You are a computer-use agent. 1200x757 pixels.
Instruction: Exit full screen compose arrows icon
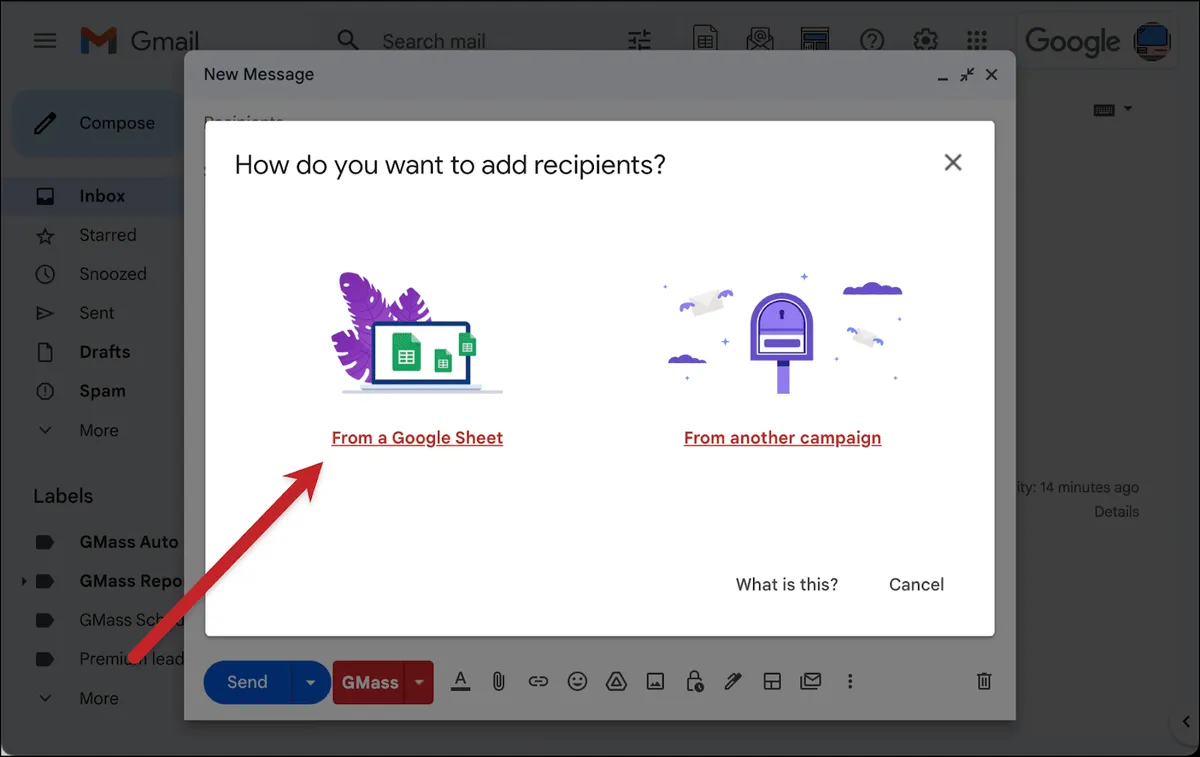pos(967,75)
